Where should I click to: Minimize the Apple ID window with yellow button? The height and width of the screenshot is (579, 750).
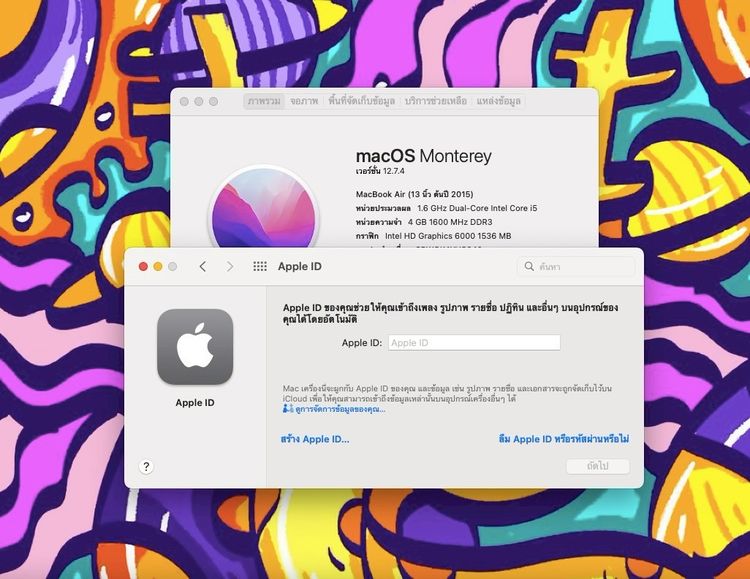[158, 267]
